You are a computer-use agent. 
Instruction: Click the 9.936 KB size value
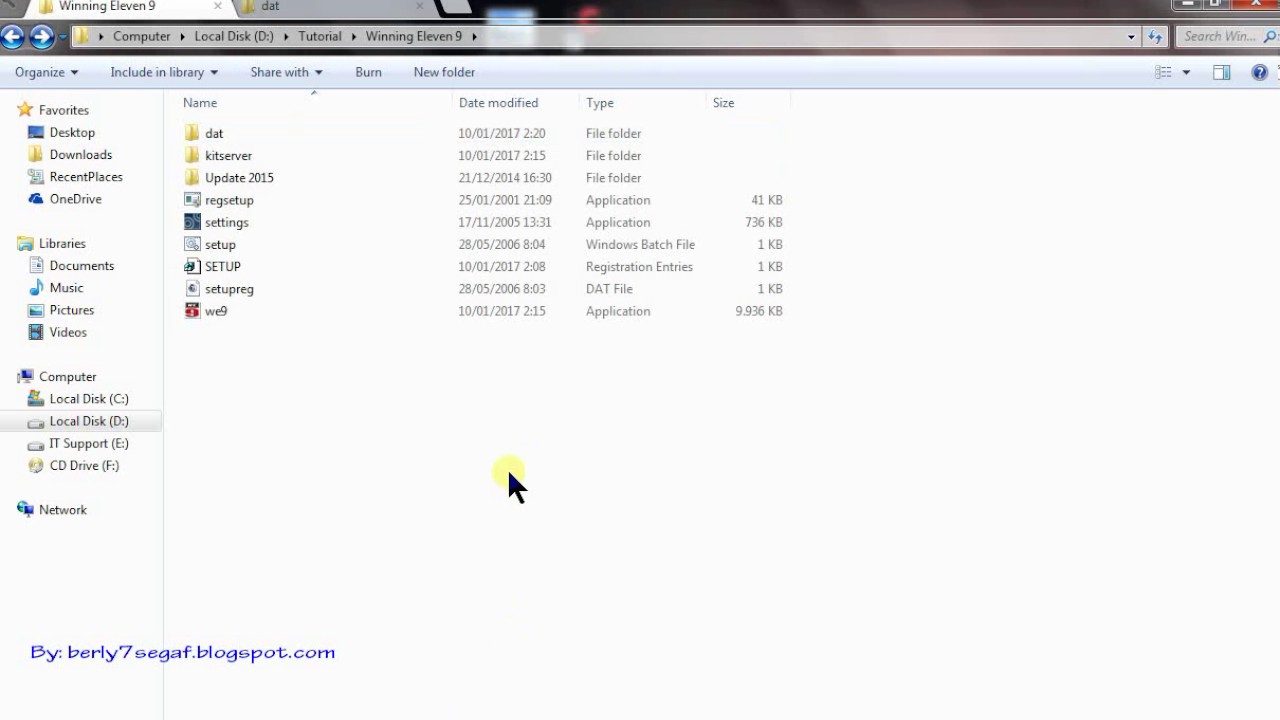click(x=759, y=311)
